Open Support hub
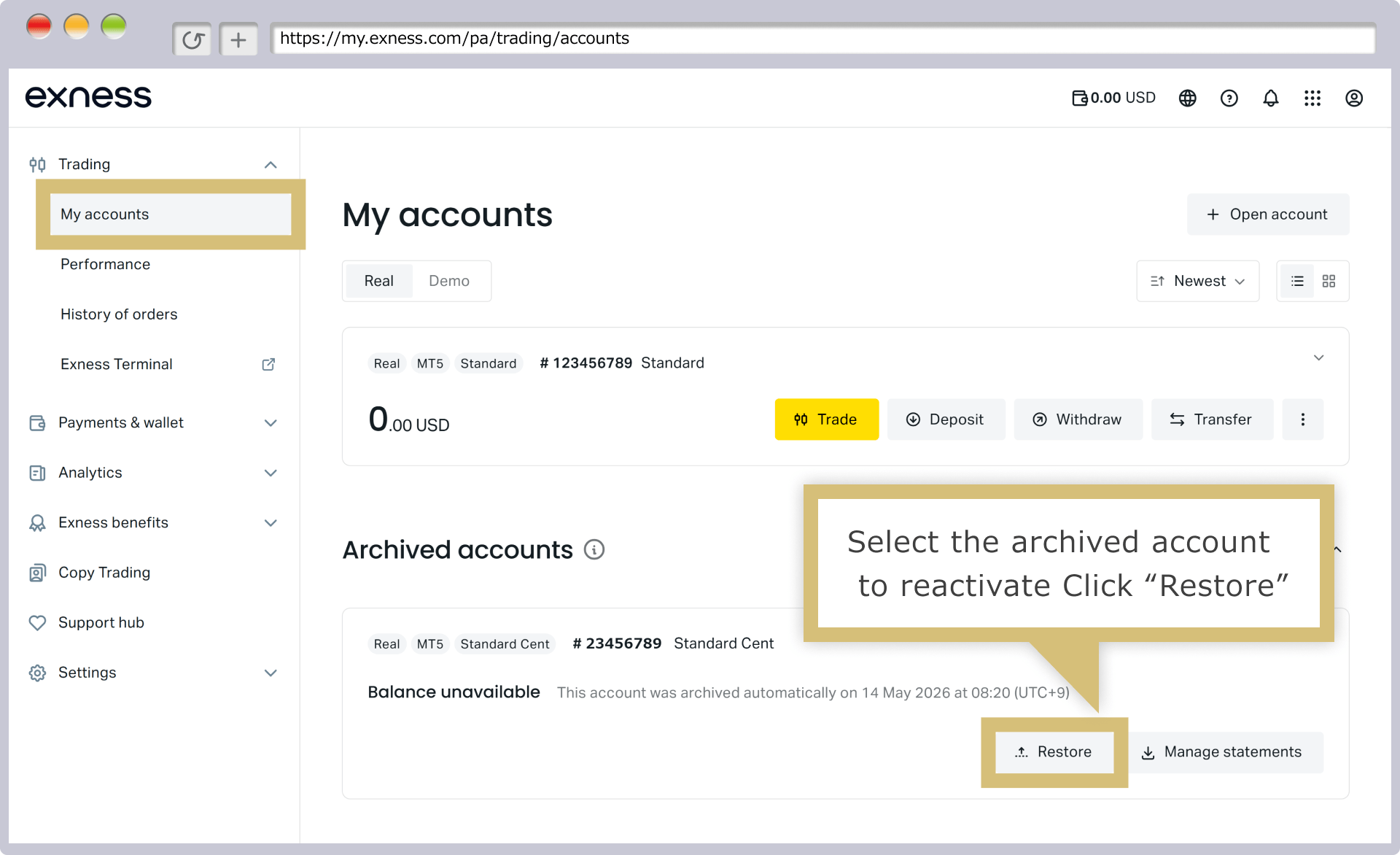 (x=101, y=623)
